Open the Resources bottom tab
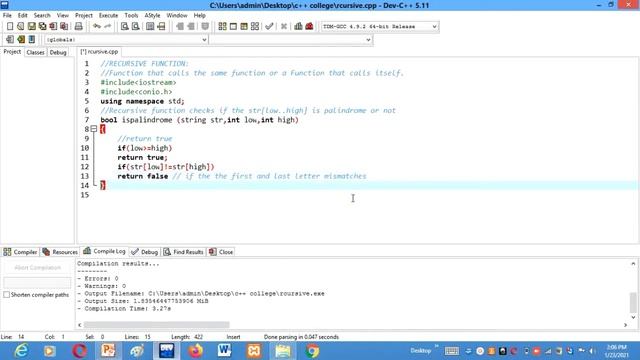640x360 pixels. pyautogui.click(x=60, y=252)
